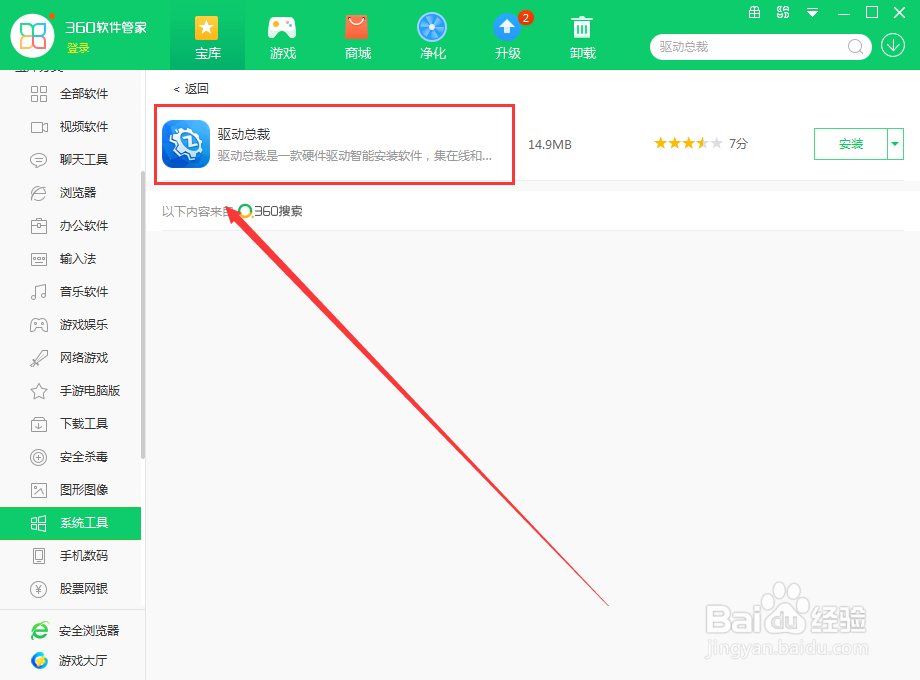Install 驱动总裁 with 安装 button
The height and width of the screenshot is (680, 920).
(851, 144)
